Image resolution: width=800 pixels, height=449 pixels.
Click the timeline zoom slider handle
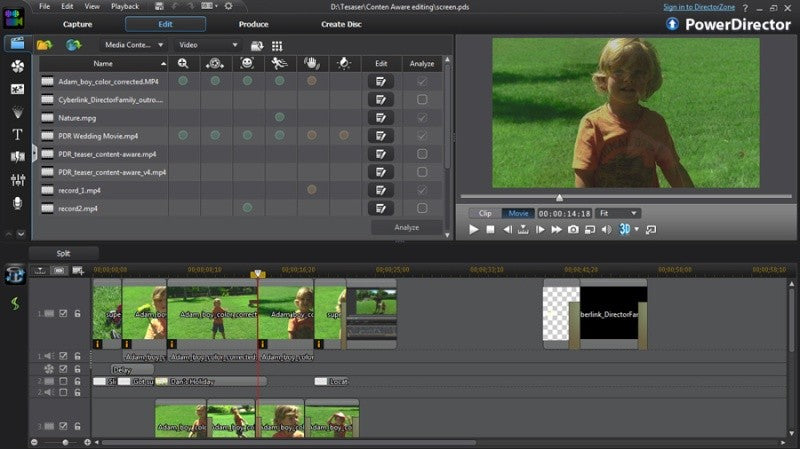[x=65, y=442]
